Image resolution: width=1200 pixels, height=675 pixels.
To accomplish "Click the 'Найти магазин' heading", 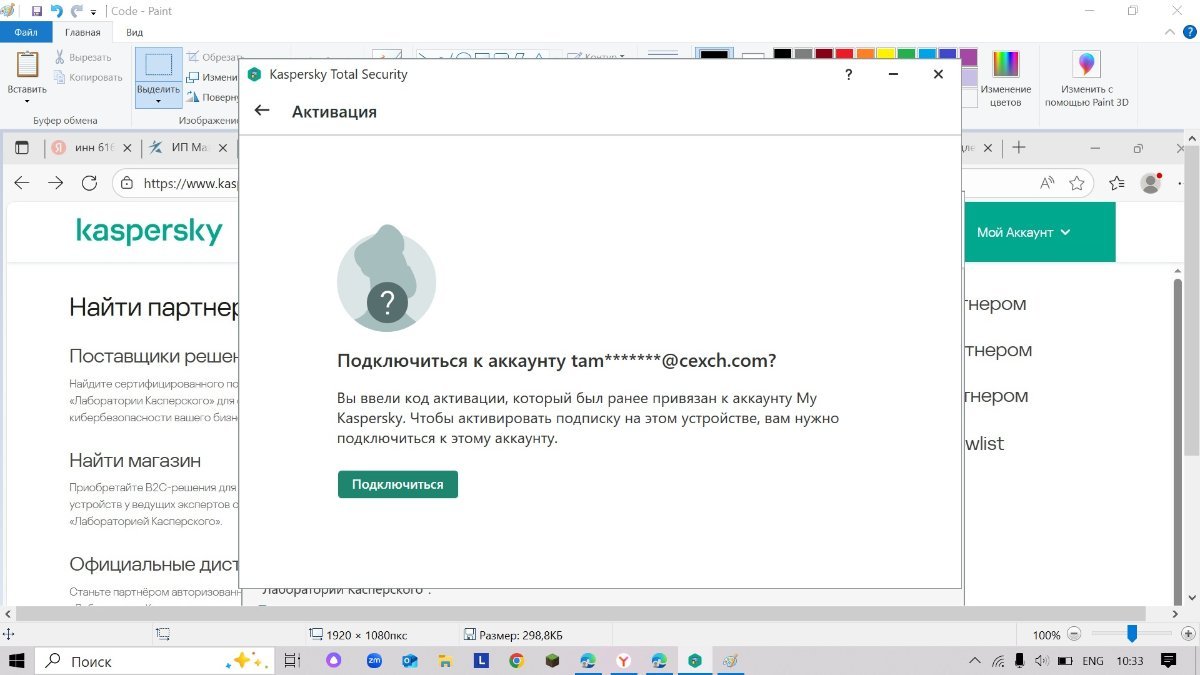I will [x=135, y=461].
